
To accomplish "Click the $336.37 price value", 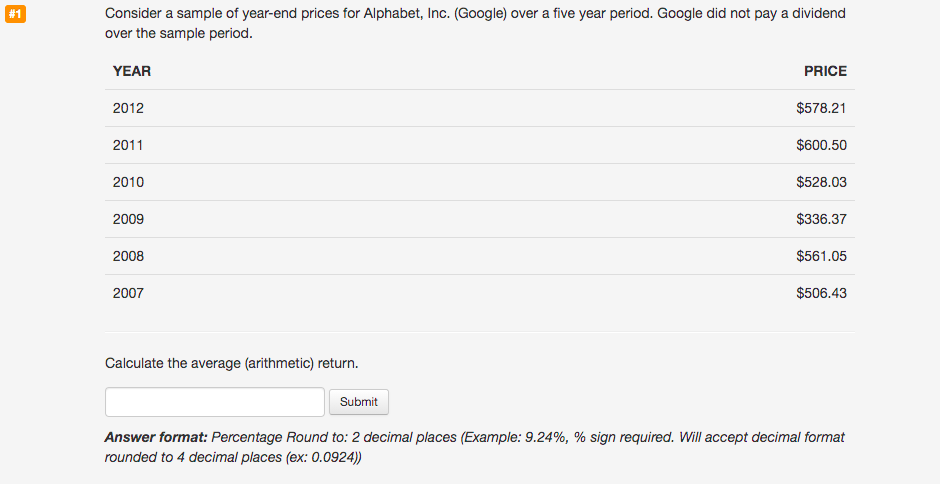I will [x=821, y=219].
